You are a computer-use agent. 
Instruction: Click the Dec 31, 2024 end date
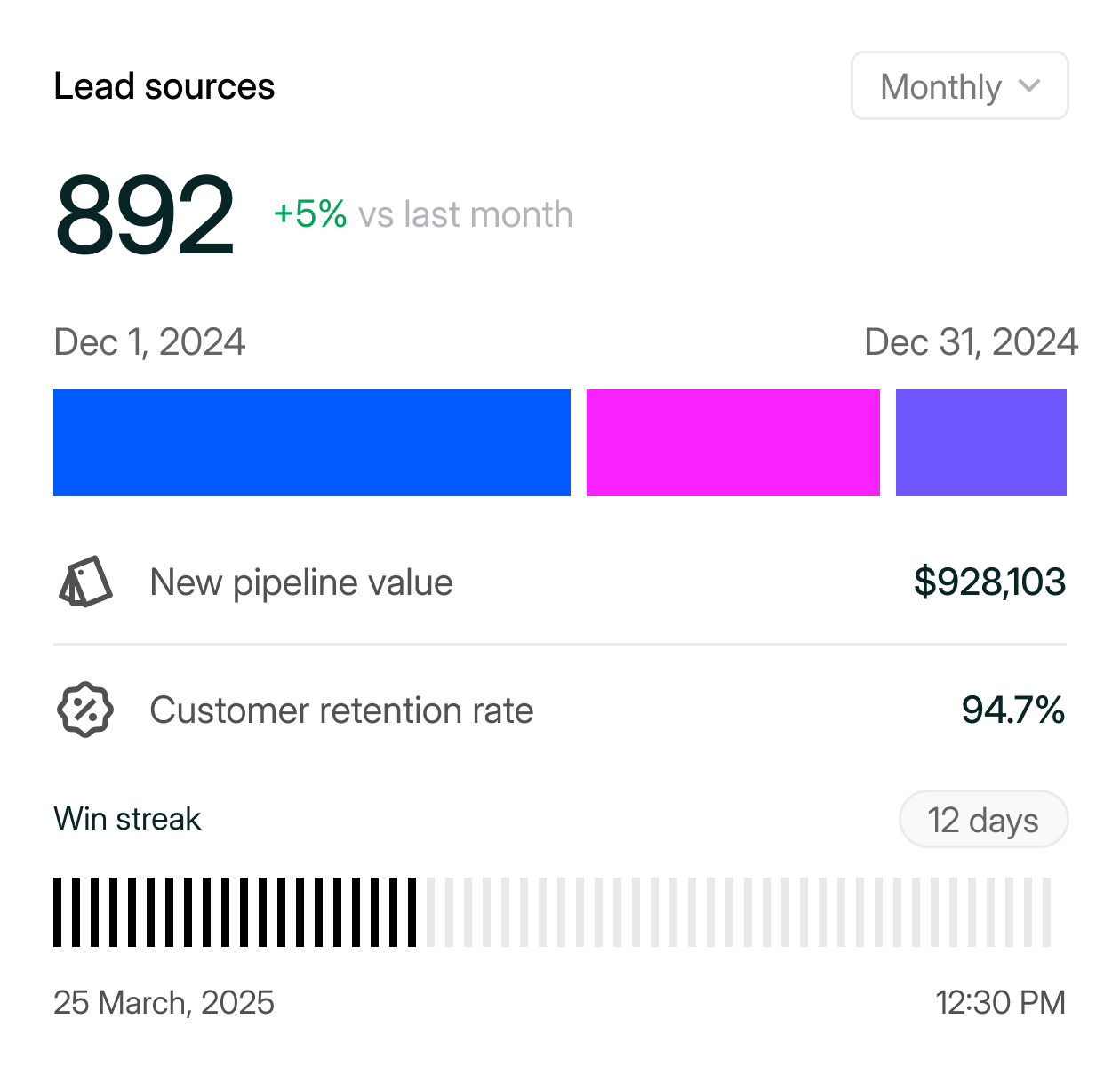971,342
